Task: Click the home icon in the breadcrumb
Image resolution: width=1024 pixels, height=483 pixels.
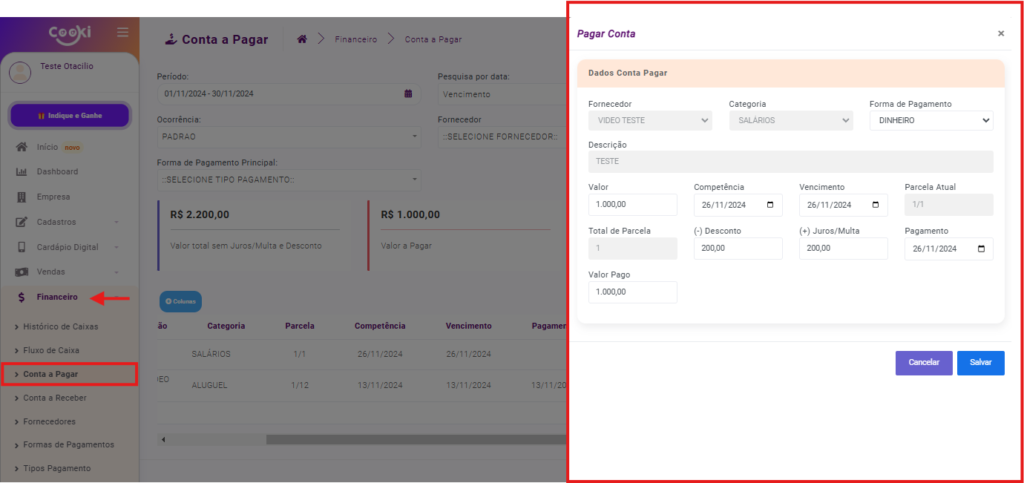Action: coord(302,39)
